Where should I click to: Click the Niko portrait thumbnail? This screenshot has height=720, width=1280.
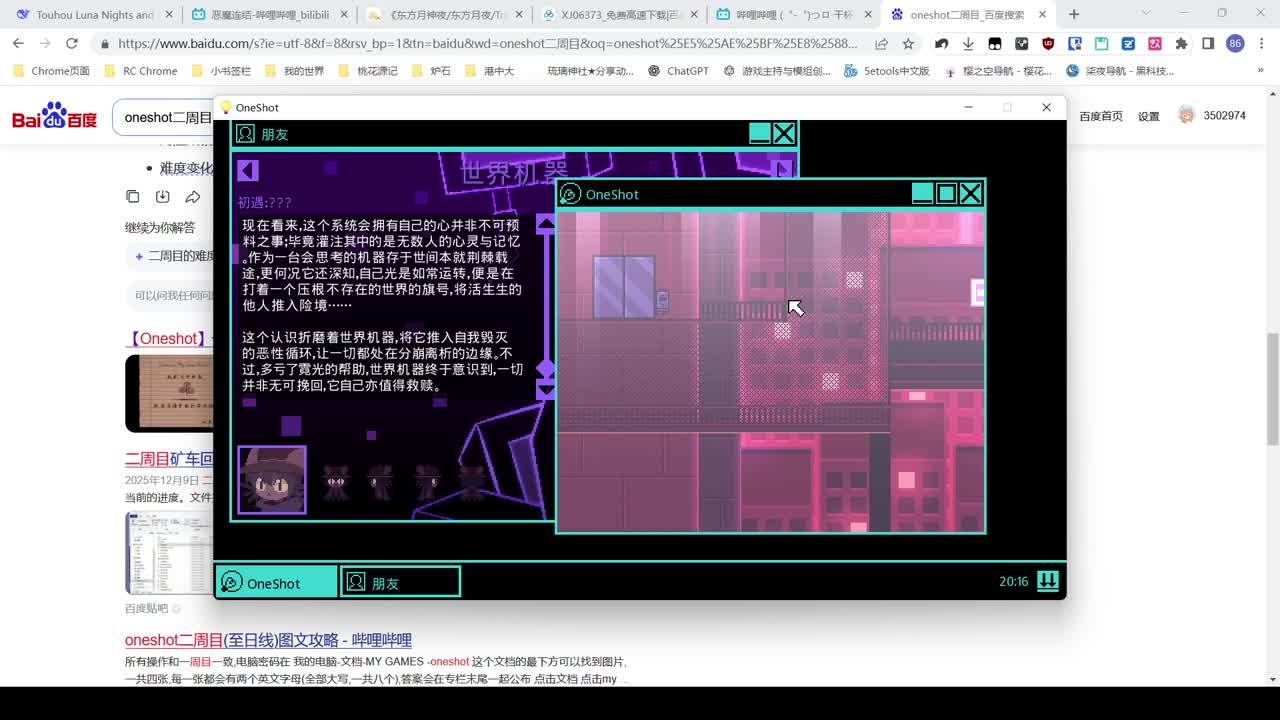click(272, 480)
